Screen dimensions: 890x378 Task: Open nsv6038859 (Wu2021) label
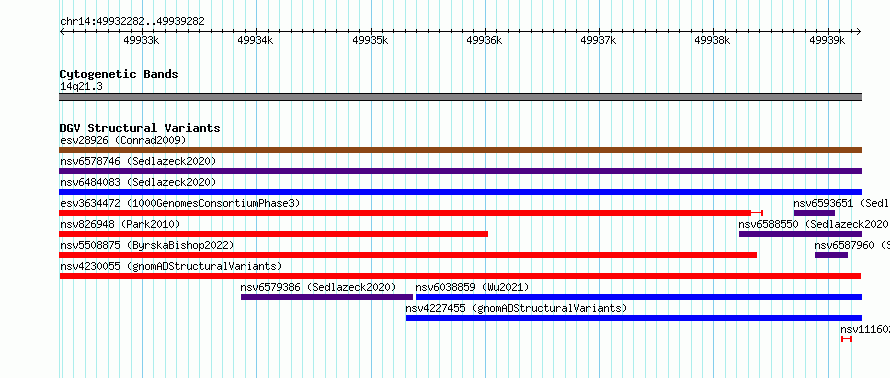point(472,287)
